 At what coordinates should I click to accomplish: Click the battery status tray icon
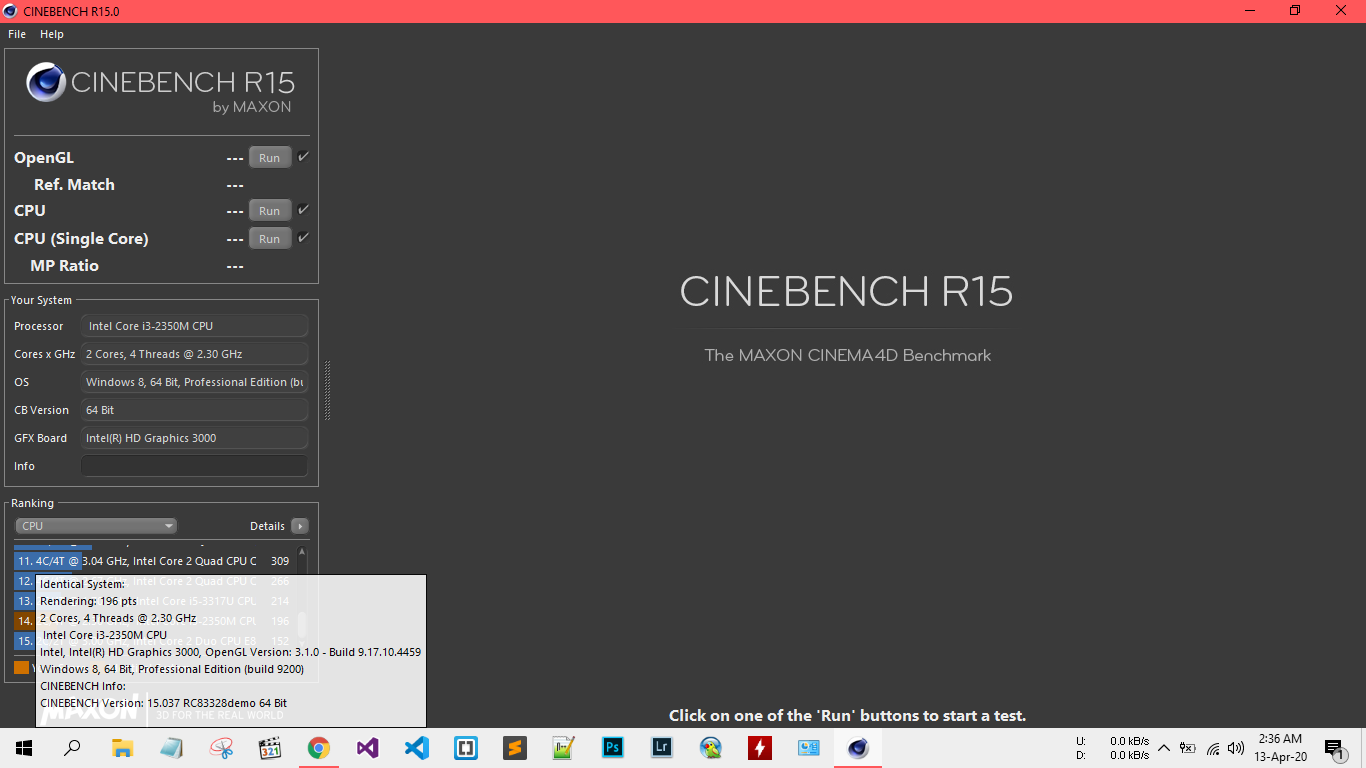tap(1188, 748)
